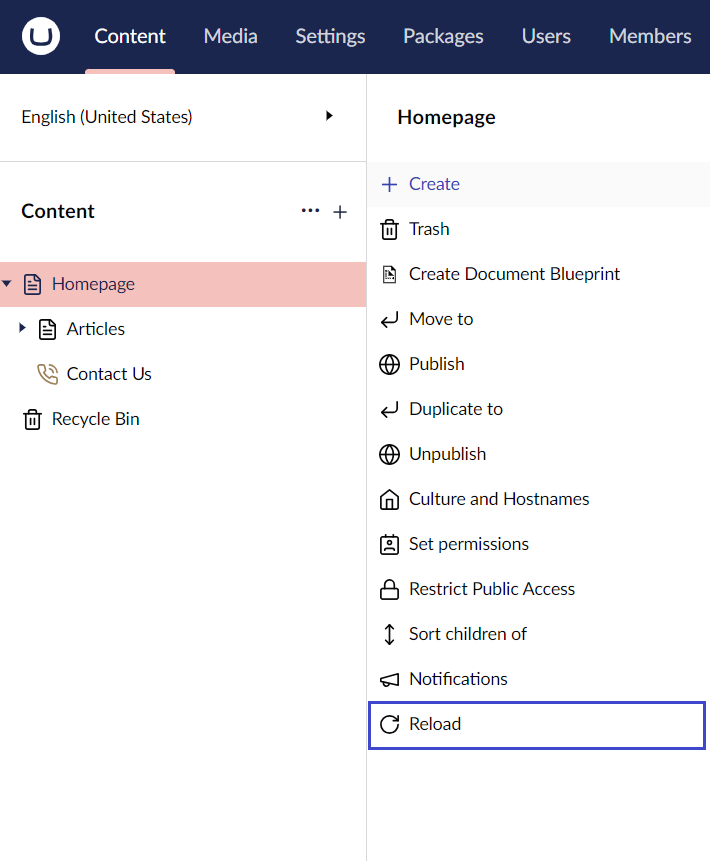Open the Content tree options ellipsis menu
Image resolution: width=710 pixels, height=861 pixels.
(310, 212)
